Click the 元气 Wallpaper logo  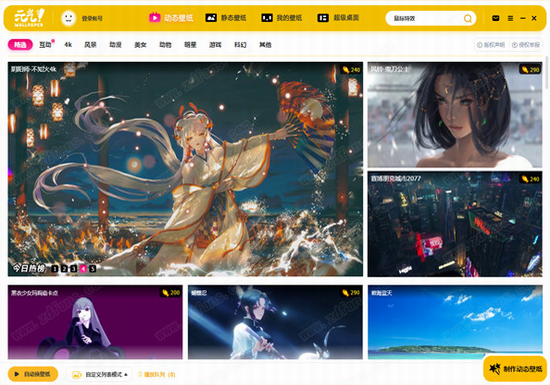pyautogui.click(x=29, y=18)
